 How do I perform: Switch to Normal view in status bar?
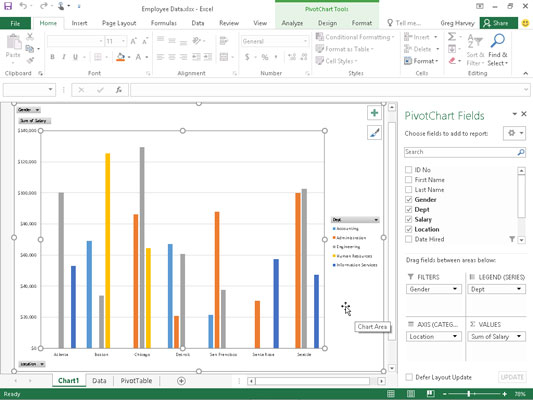391,394
